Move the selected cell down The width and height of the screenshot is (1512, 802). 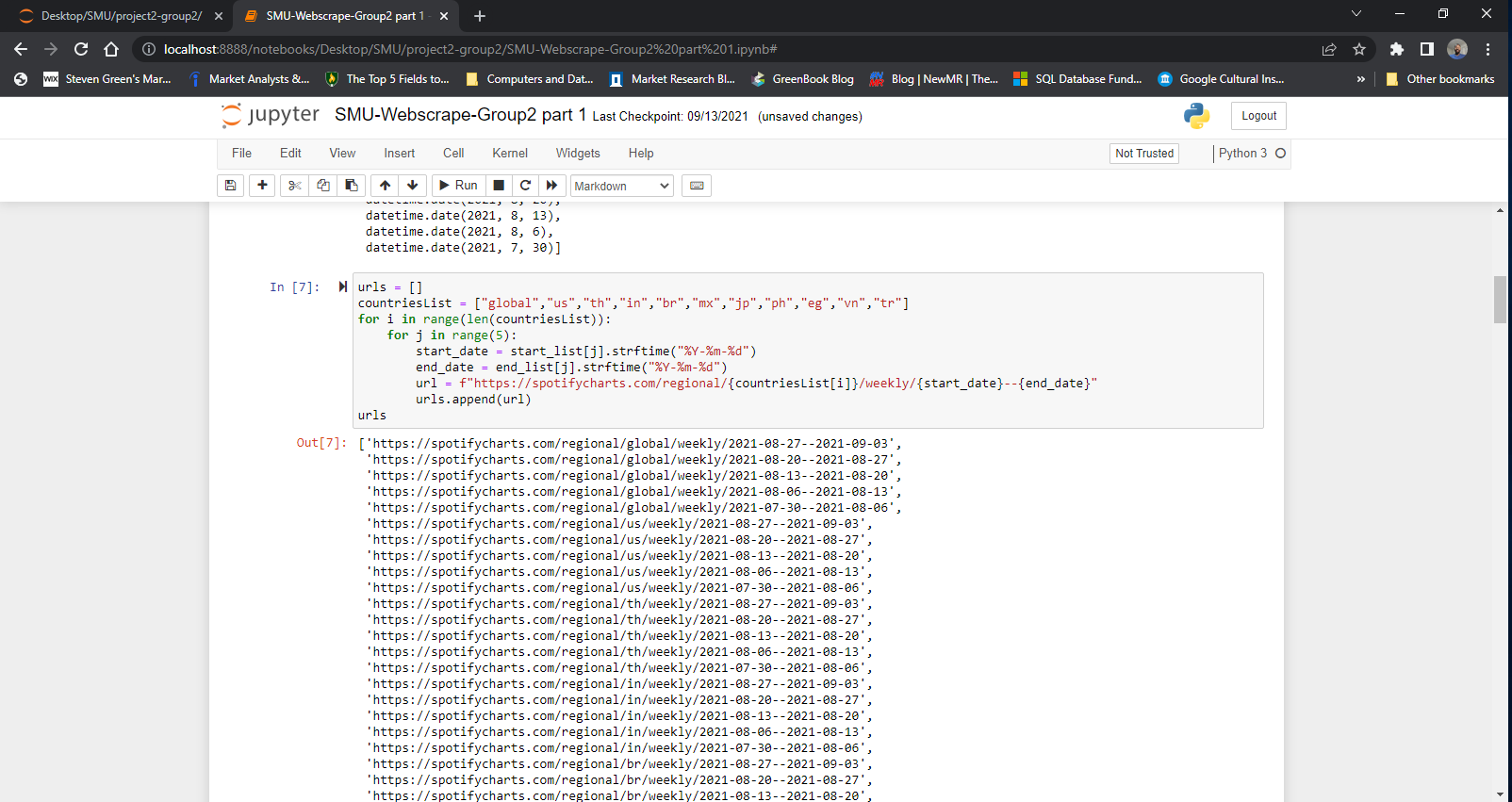(413, 186)
